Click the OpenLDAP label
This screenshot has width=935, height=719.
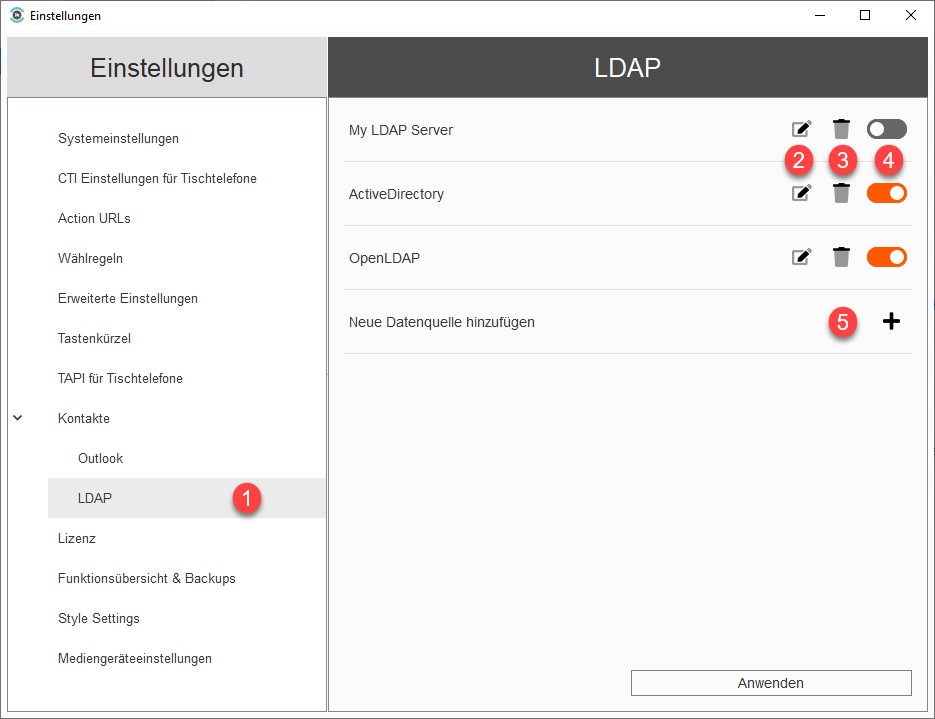click(x=384, y=258)
